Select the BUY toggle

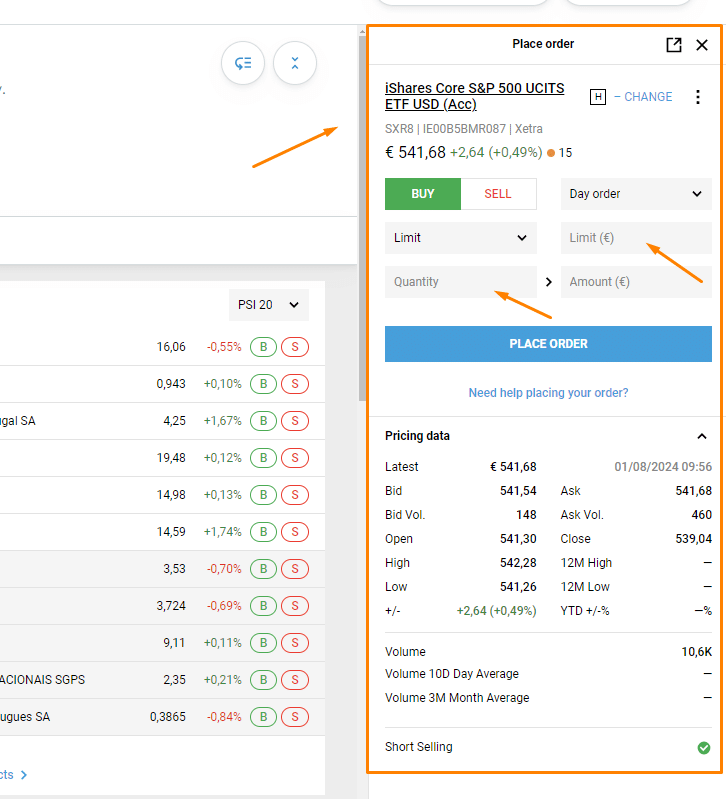coord(423,194)
